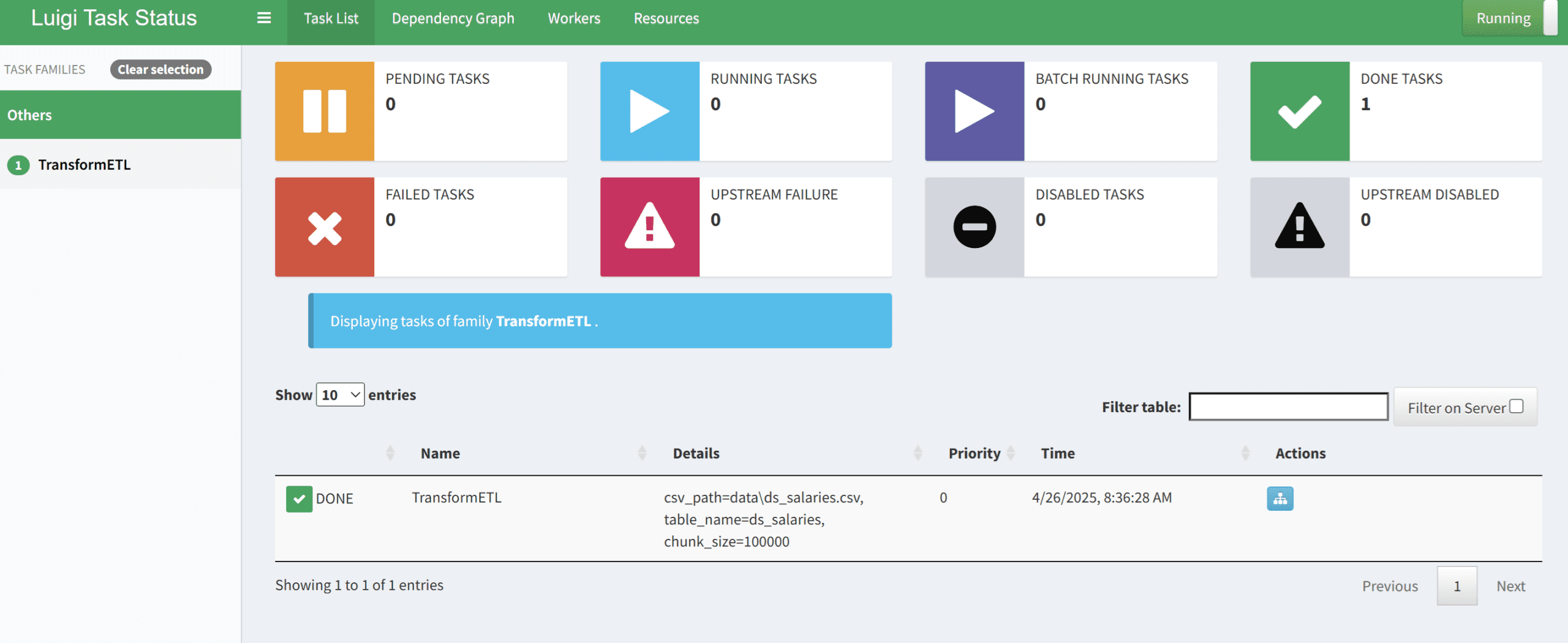
Task: Click the Filter table input field
Action: (1288, 407)
